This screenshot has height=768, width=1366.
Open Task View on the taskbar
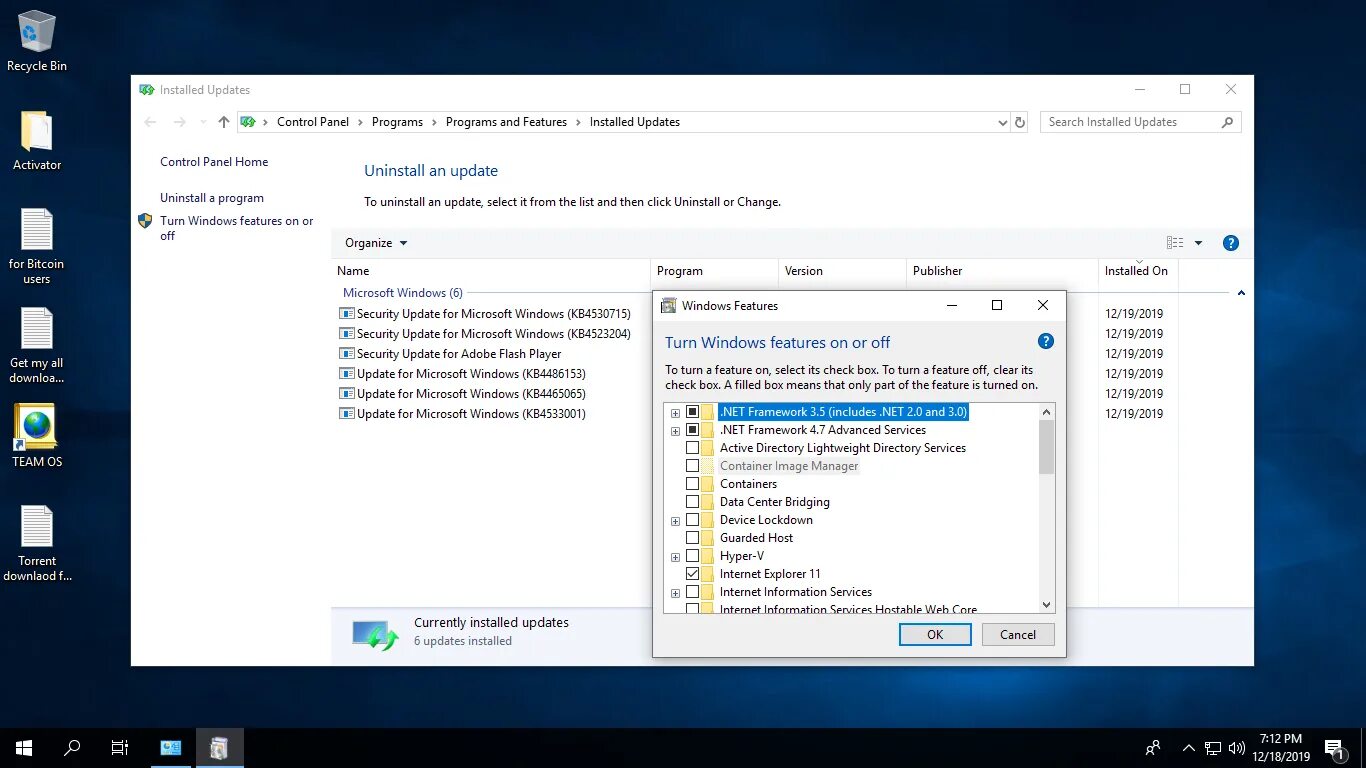120,748
